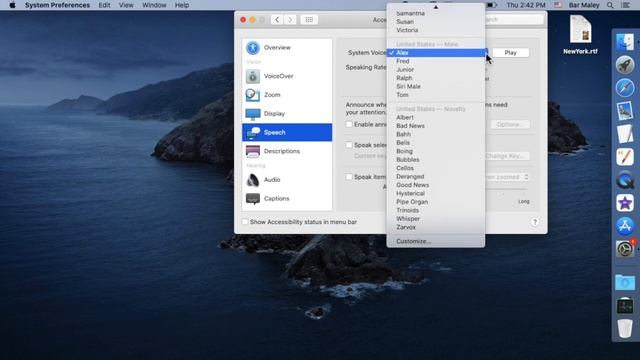Pick the Albert novelty voice
The image size is (640, 360).
tap(436, 118)
